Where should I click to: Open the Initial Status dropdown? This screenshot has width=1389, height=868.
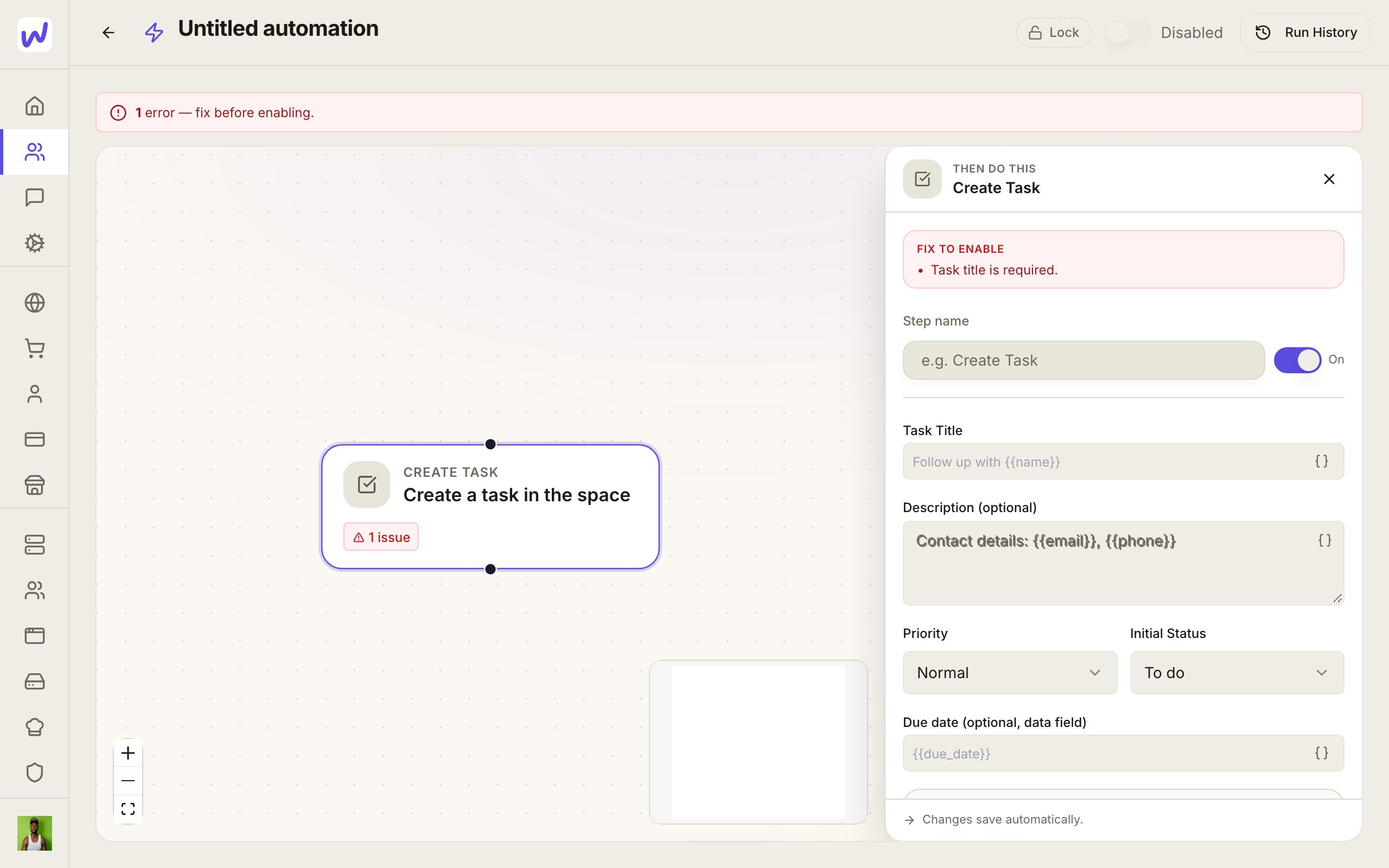(x=1237, y=672)
